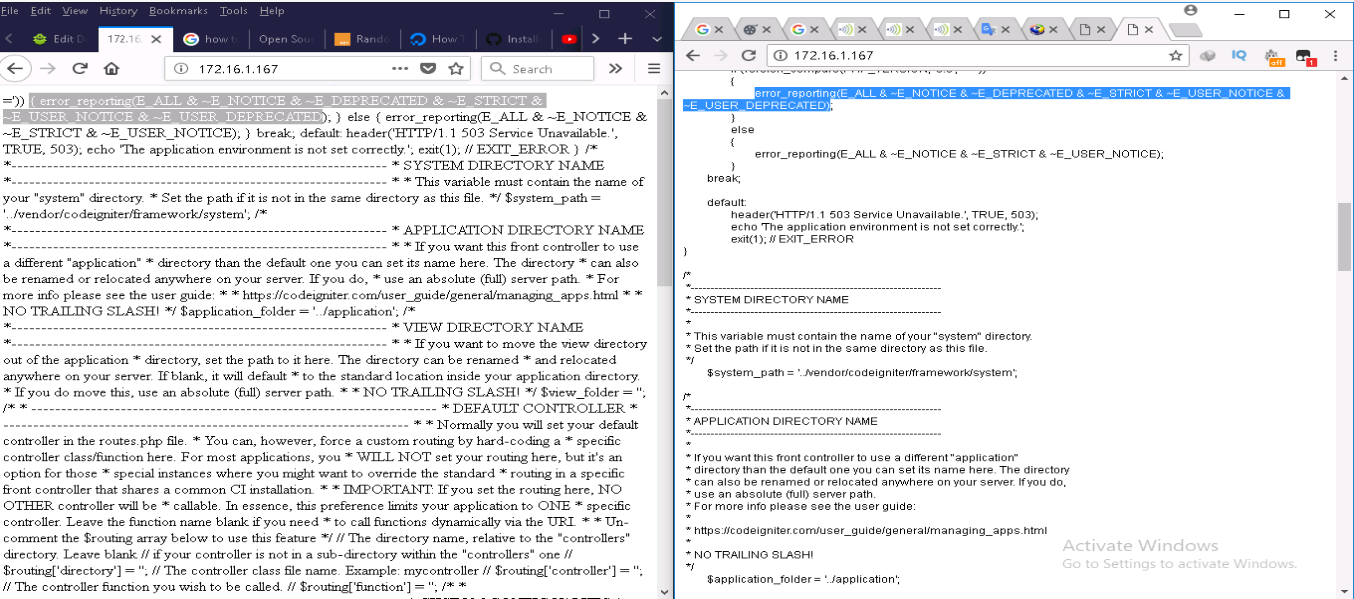This screenshot has height=599, width=1354.
Task: Go forward in Firefox
Action: [x=48, y=69]
